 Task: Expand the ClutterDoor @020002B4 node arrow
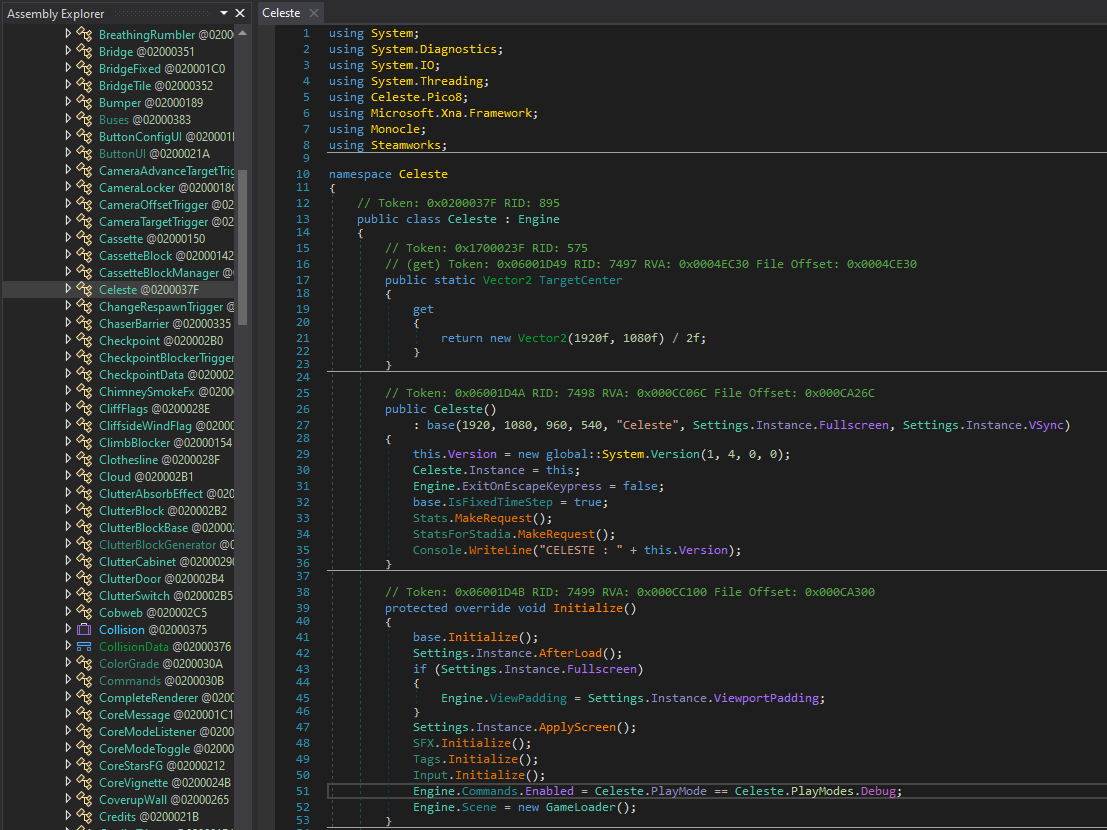[68, 579]
